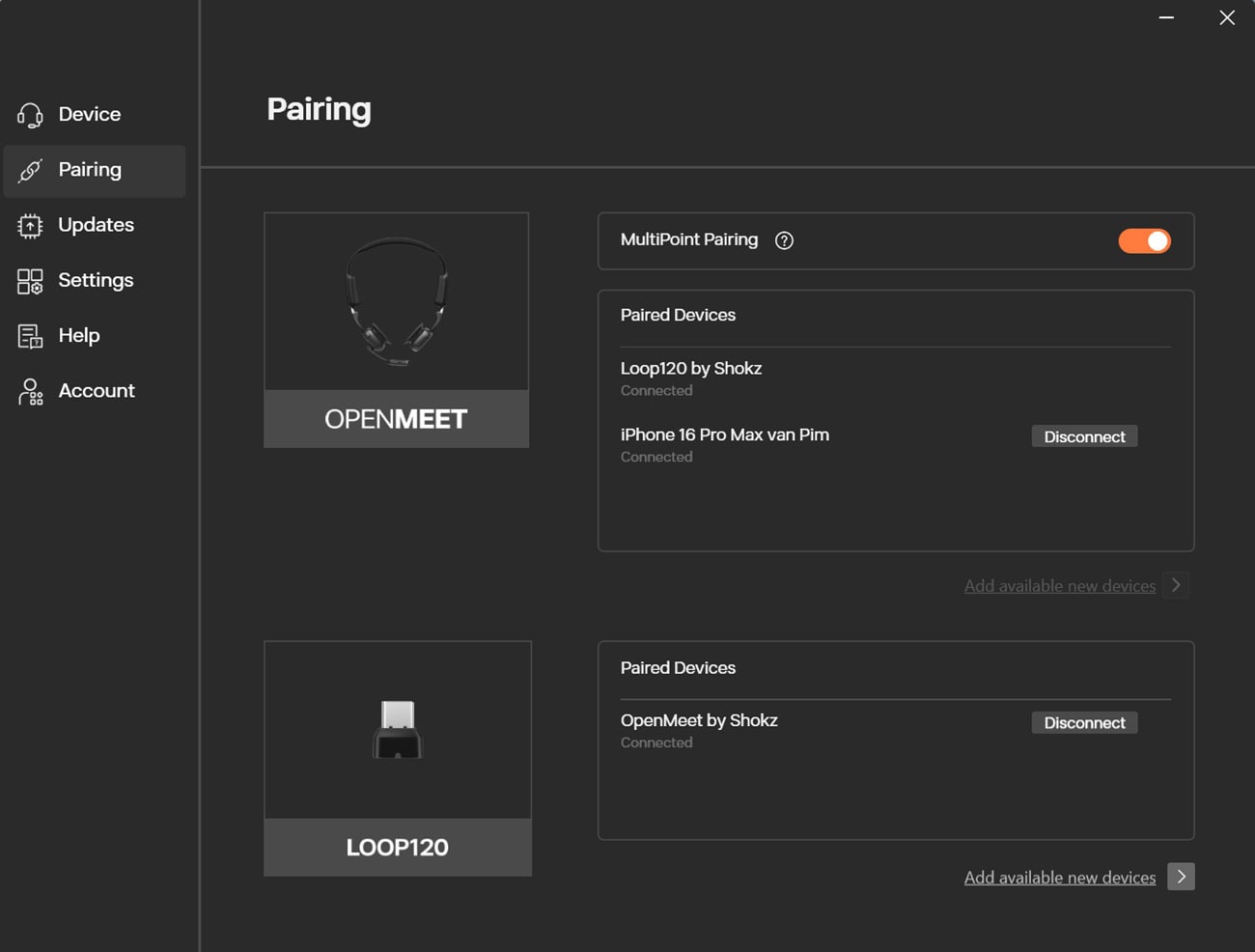Disconnect OpenMeet by Shokz
Screen dimensions: 1255x952
1084,722
